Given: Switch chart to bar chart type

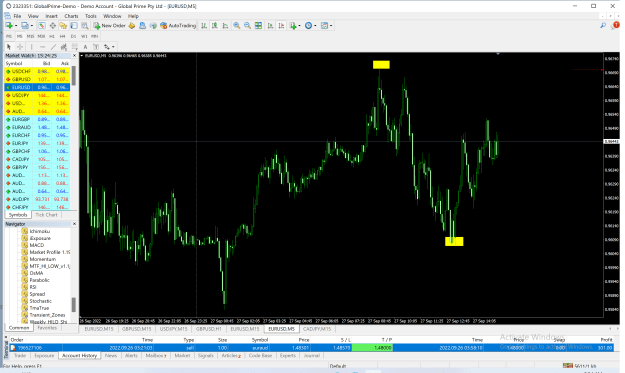Looking at the screenshot, I should point(204,26).
